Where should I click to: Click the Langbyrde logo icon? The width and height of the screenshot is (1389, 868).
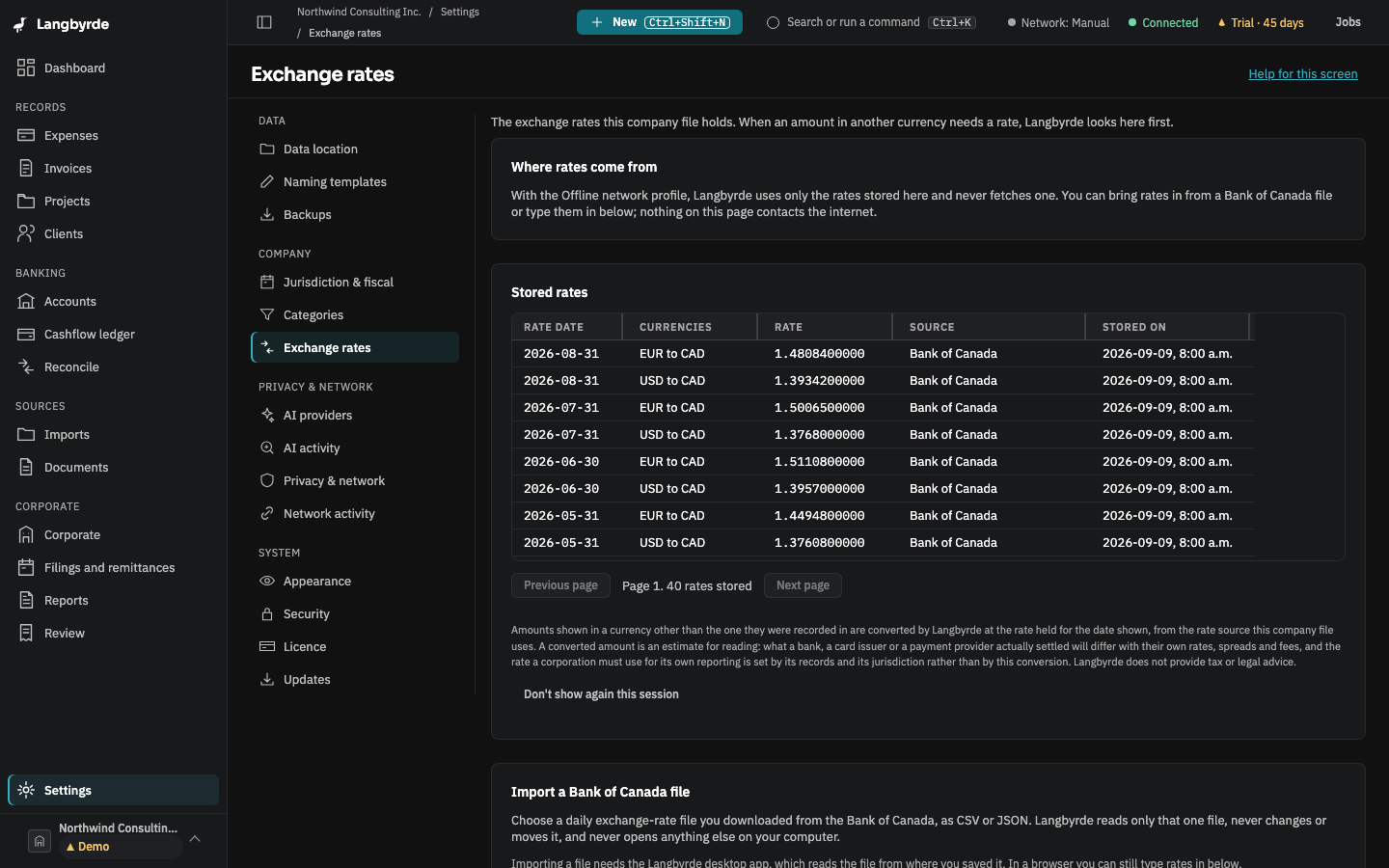point(20,24)
